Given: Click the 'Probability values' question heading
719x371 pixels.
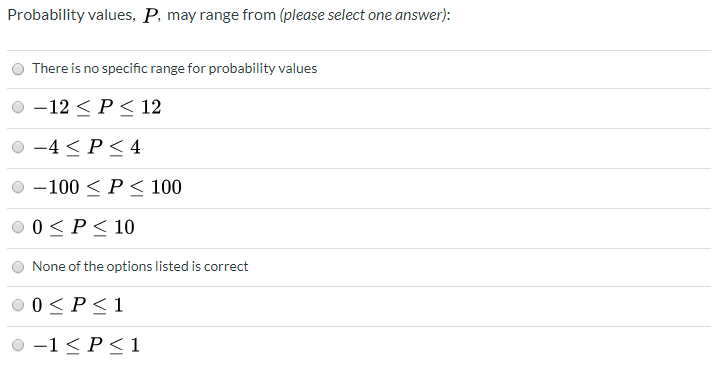Looking at the screenshot, I should pyautogui.click(x=72, y=15).
